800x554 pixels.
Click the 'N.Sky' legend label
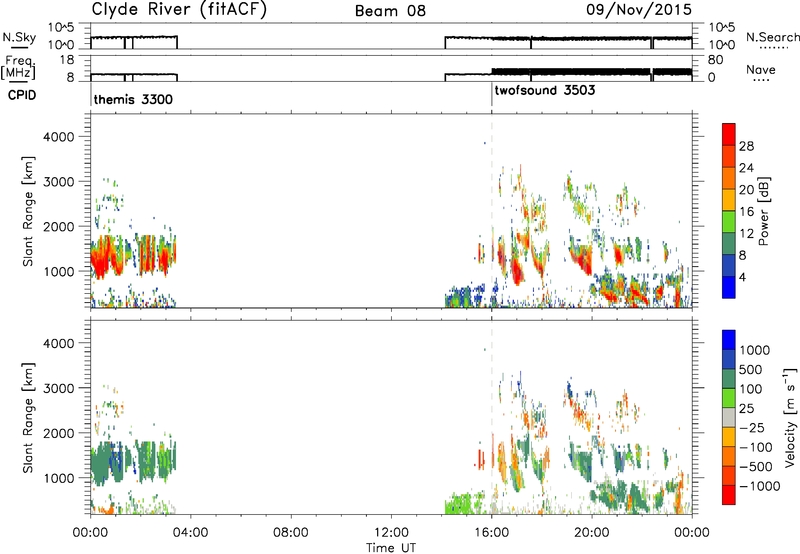(x=19, y=37)
